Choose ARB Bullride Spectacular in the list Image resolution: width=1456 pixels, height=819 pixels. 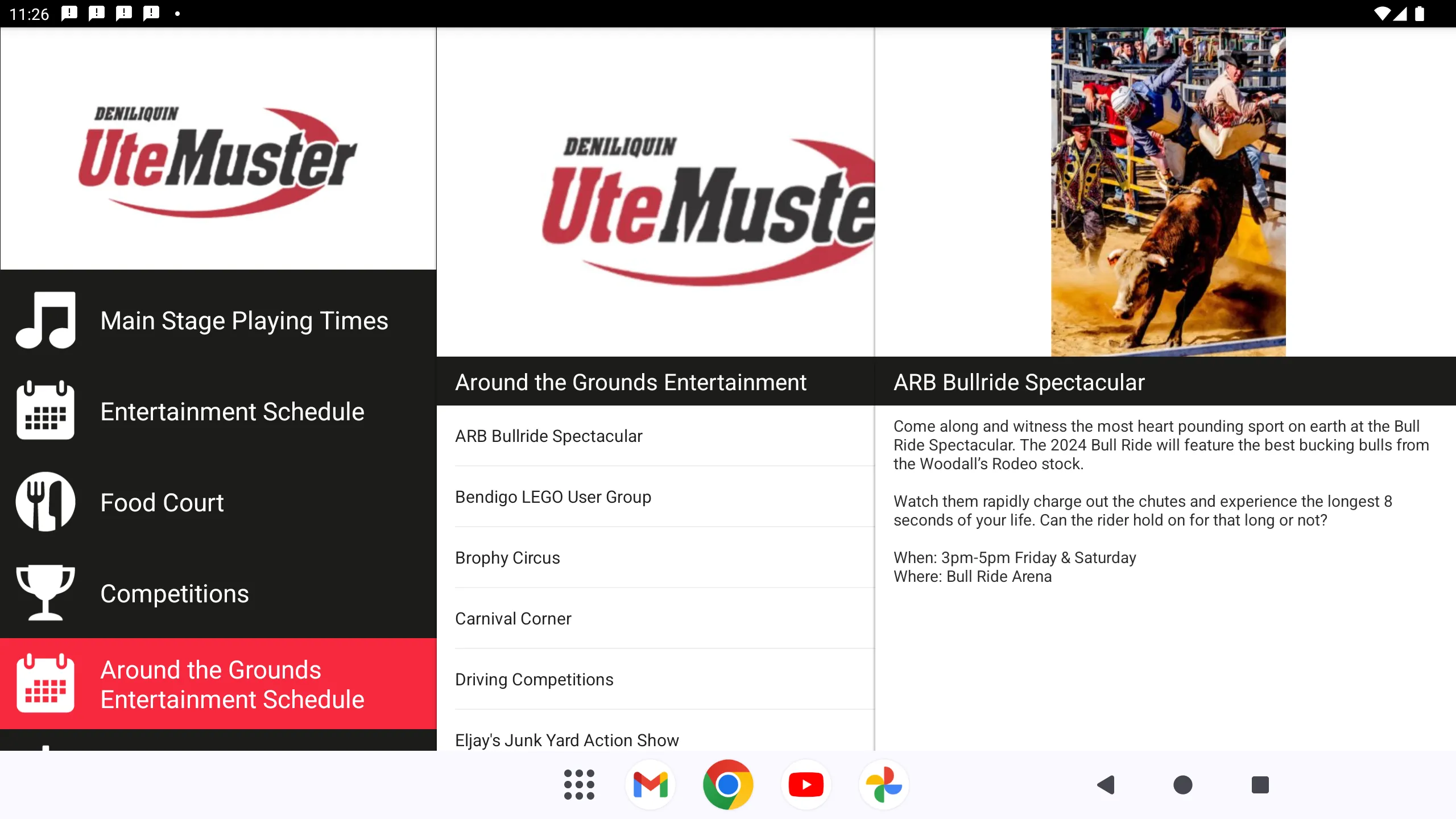655,436
